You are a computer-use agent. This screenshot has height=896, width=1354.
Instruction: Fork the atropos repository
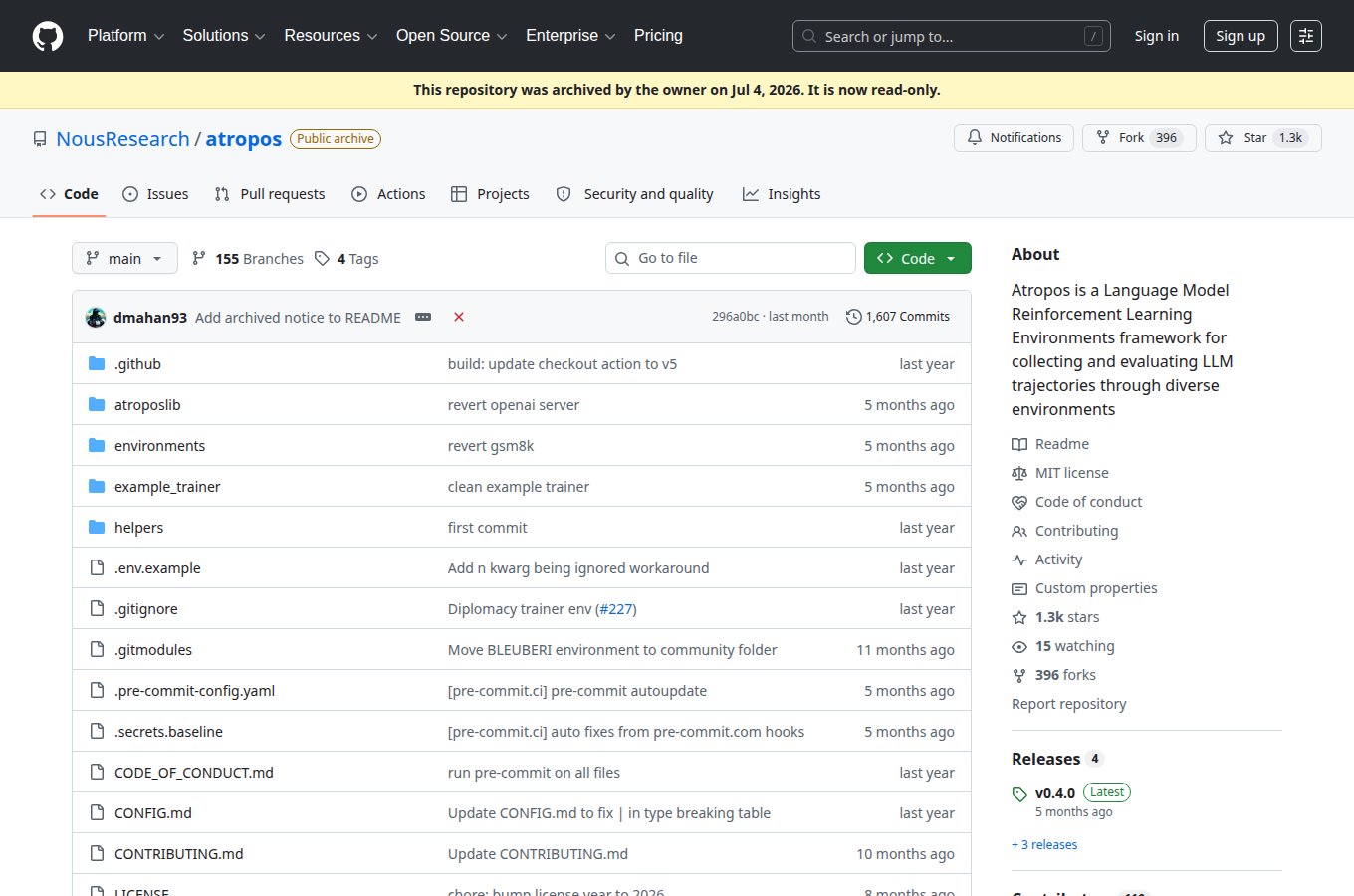coord(1139,138)
